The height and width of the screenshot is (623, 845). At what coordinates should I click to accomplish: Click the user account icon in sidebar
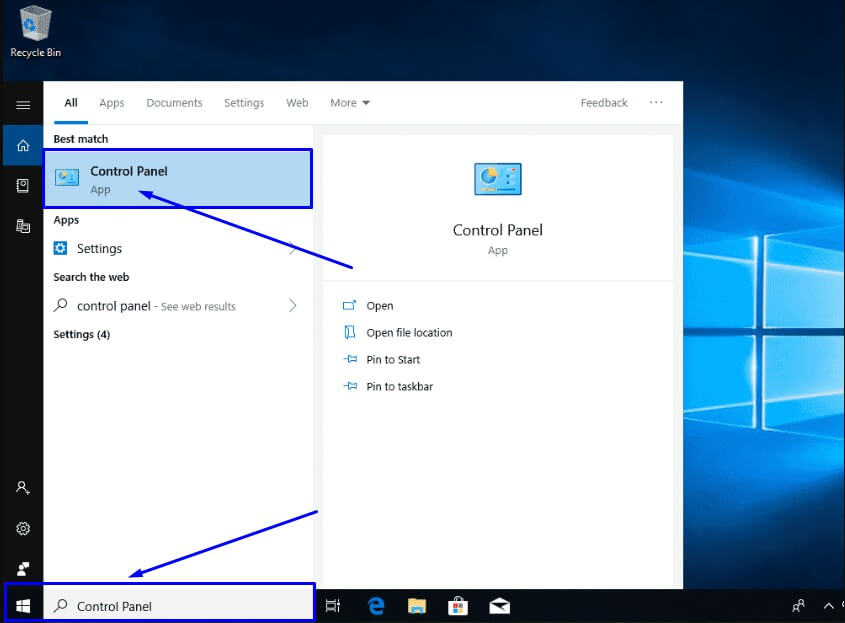23,488
